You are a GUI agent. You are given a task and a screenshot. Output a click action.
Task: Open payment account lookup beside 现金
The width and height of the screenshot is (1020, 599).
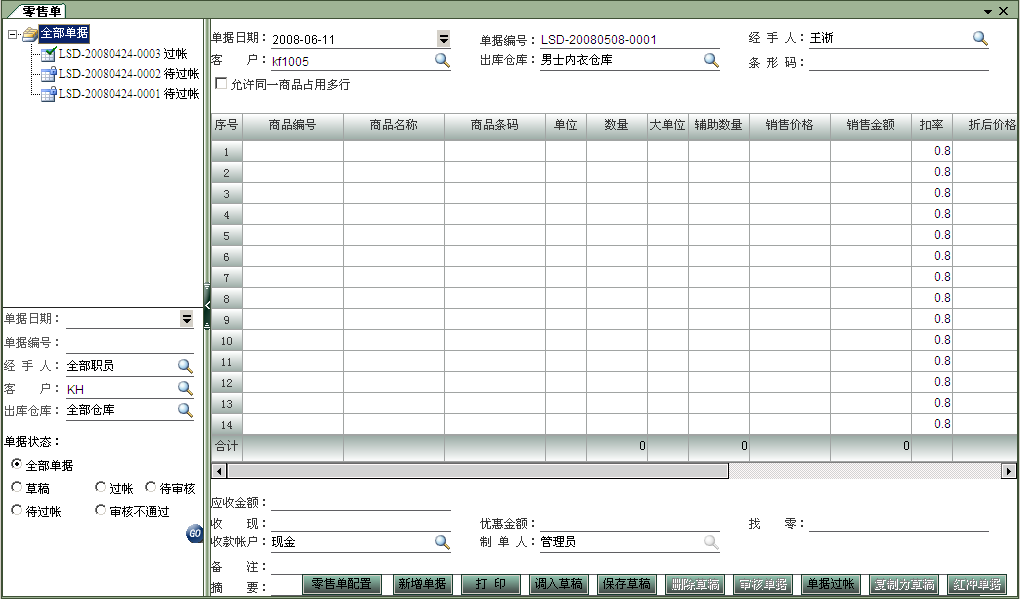click(x=441, y=543)
